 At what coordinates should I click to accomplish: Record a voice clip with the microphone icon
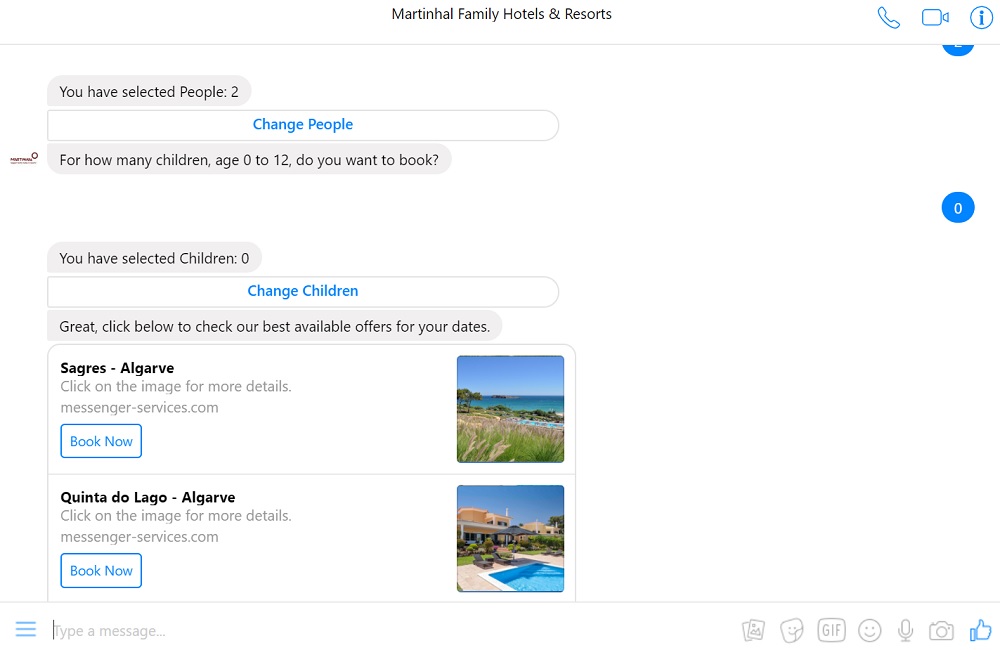(x=905, y=630)
